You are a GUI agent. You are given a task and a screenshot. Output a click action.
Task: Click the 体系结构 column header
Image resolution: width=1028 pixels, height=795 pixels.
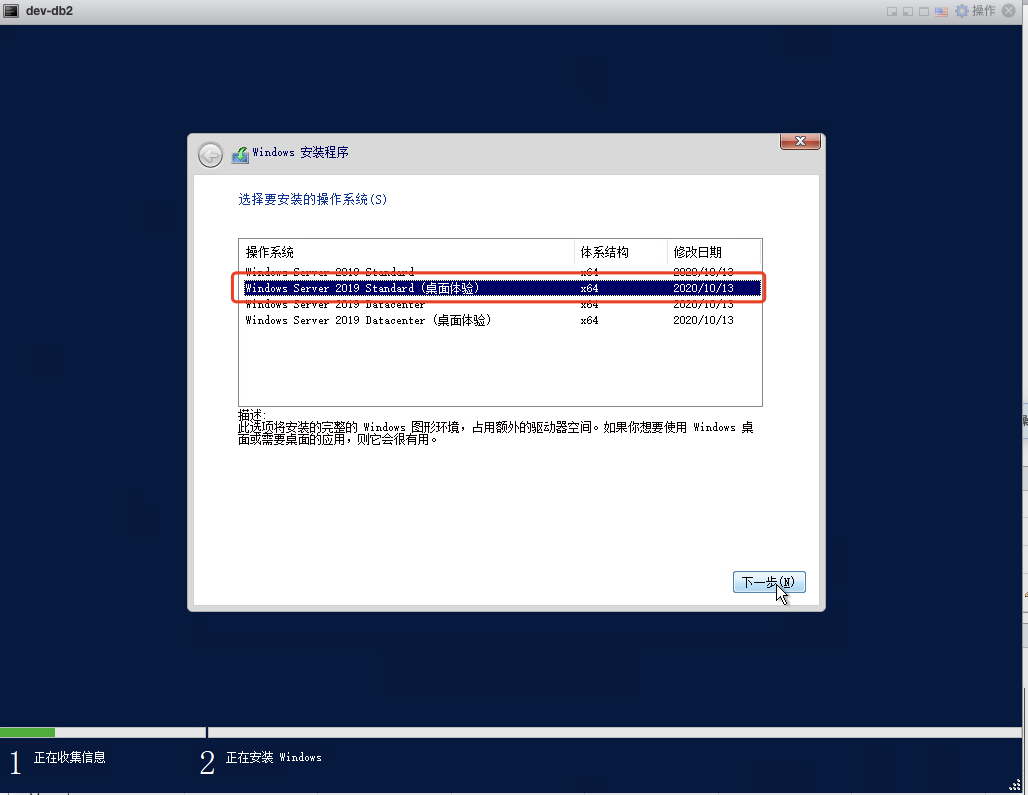pyautogui.click(x=605, y=252)
